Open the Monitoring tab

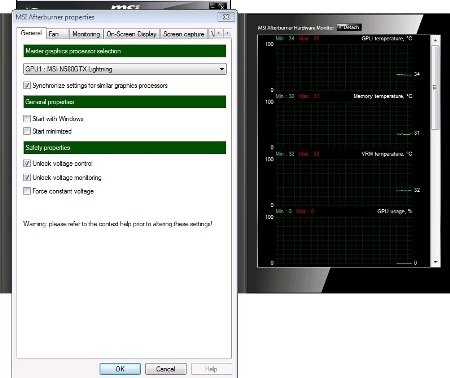86,34
